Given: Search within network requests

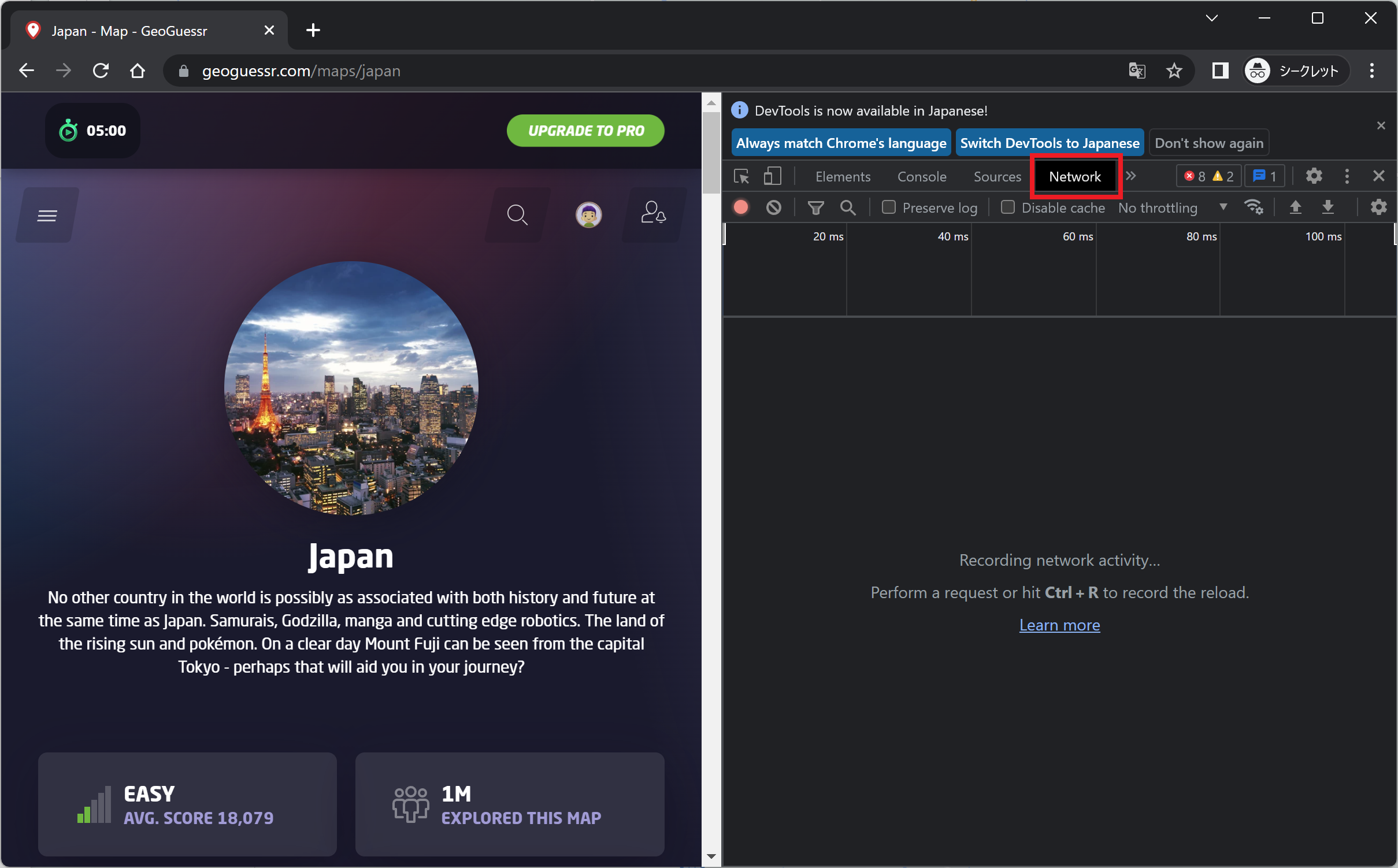Looking at the screenshot, I should coord(847,207).
